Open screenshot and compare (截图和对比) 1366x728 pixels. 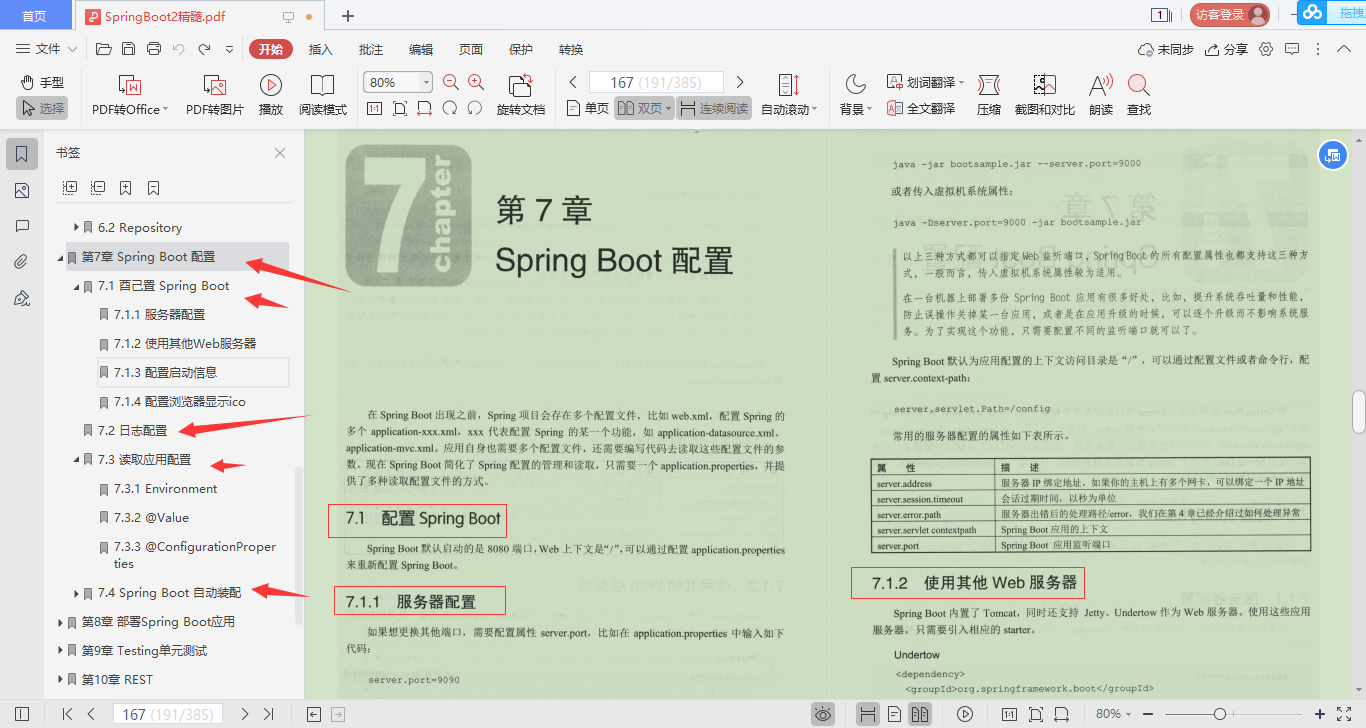pos(1045,96)
